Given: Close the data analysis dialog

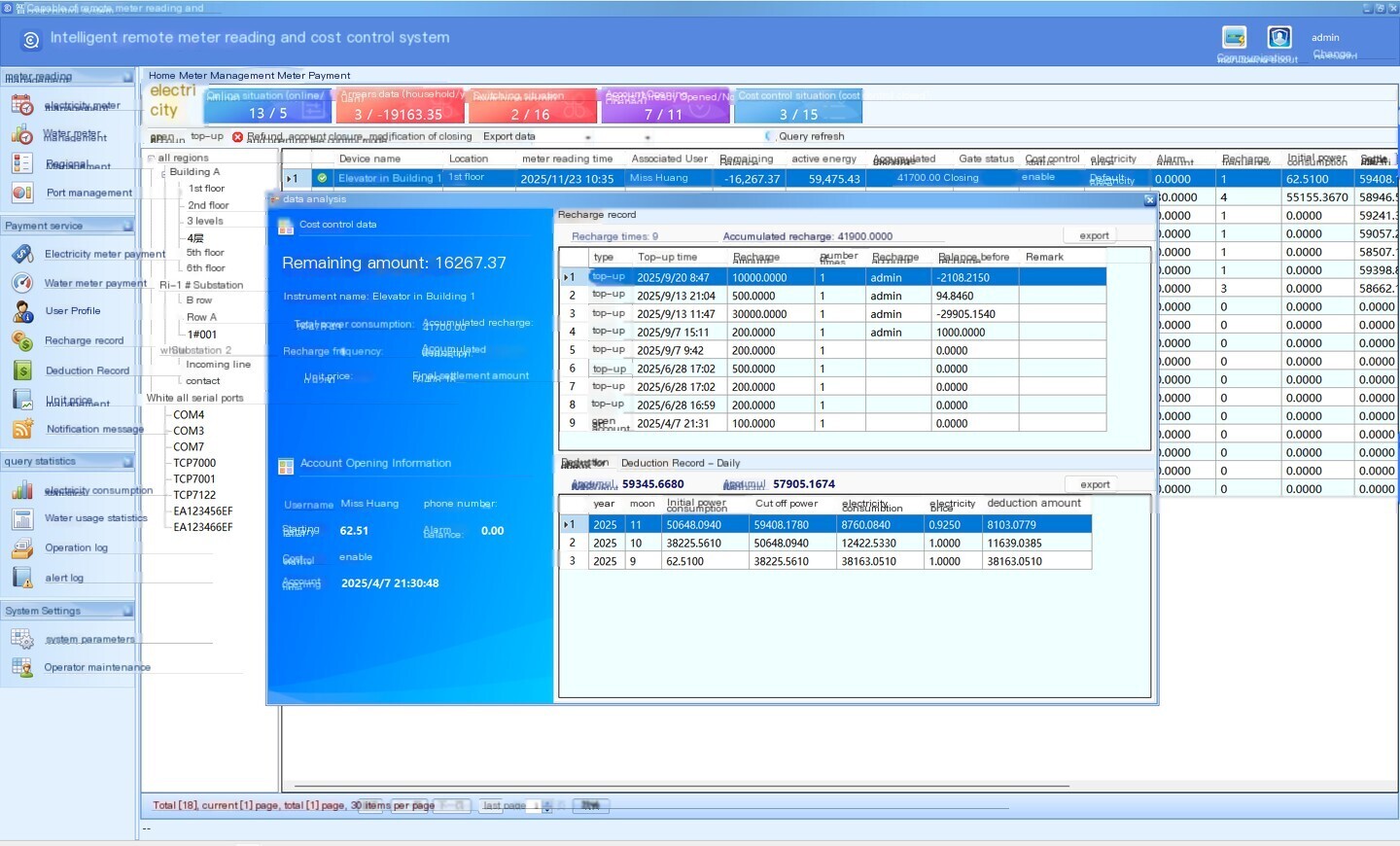Looking at the screenshot, I should point(1149,199).
